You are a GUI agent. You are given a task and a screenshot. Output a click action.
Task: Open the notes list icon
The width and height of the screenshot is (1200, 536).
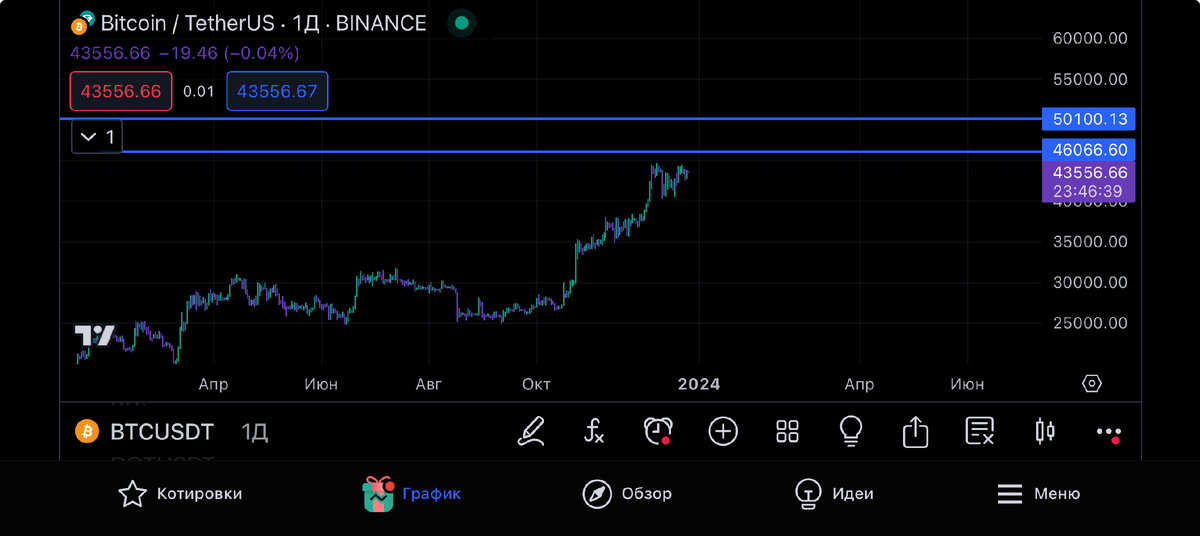[979, 431]
